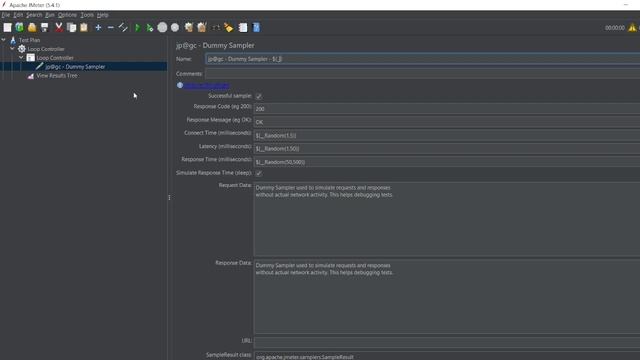Collapse all tree nodes with minus icon
The width and height of the screenshot is (640, 360).
[x=111, y=27]
